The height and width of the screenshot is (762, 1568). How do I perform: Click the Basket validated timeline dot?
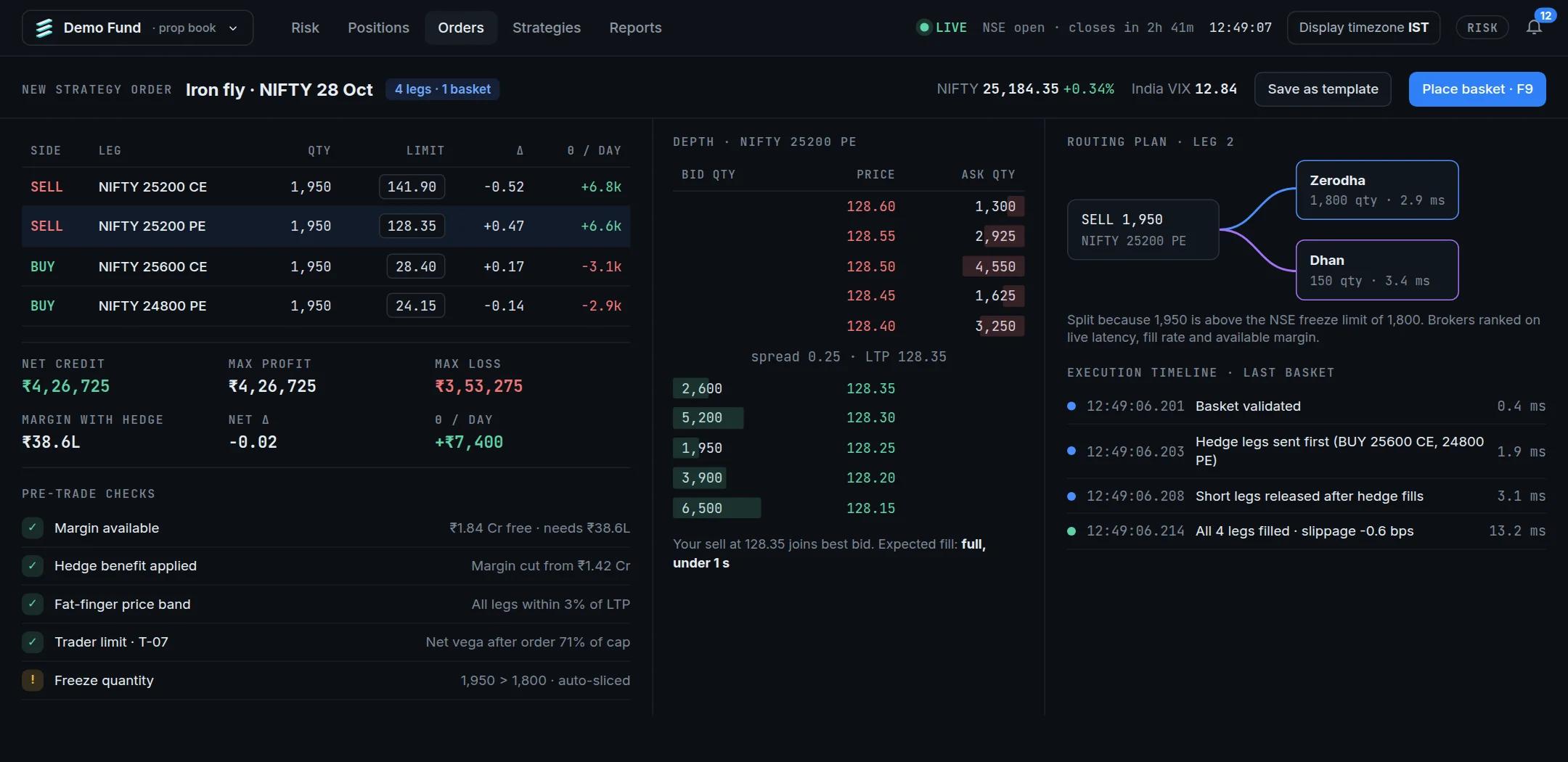click(x=1071, y=406)
